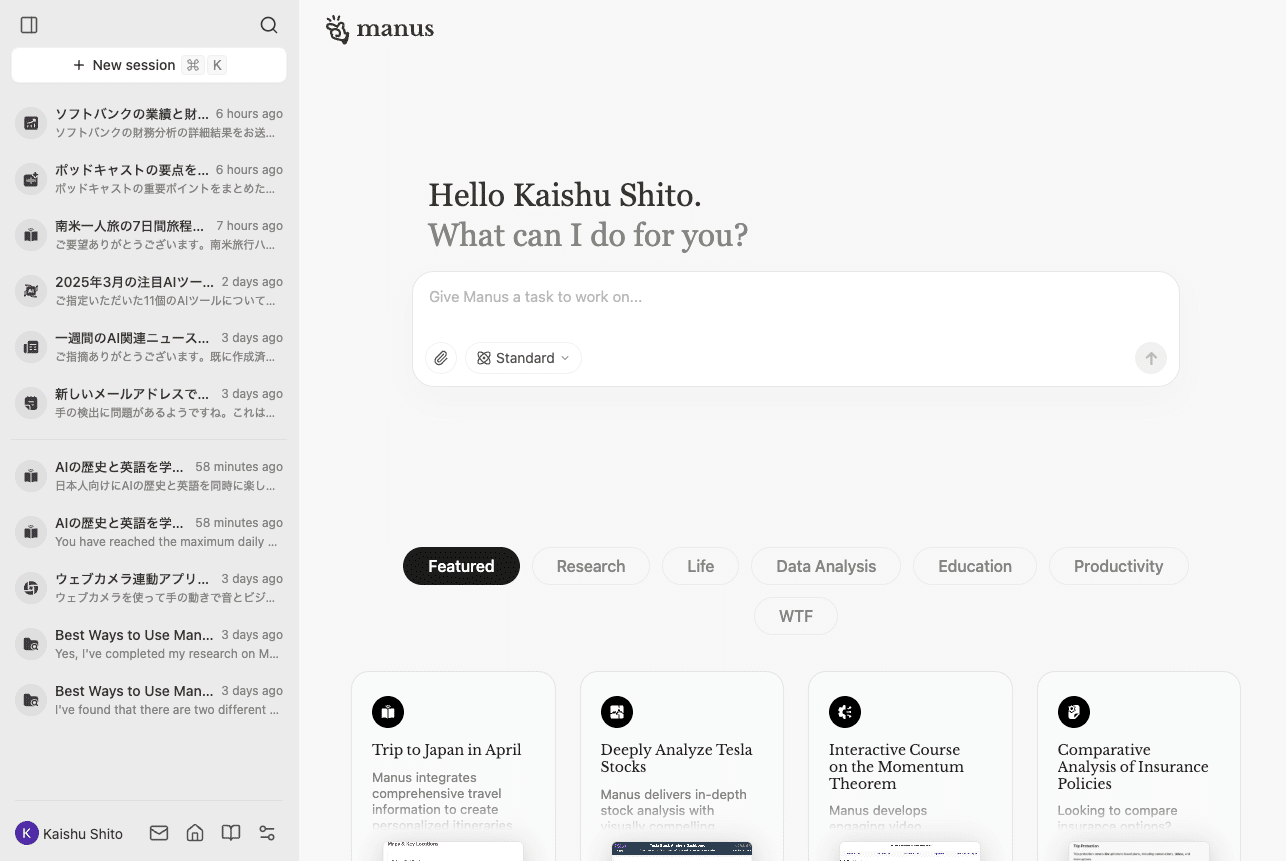Click the paperclip attach file icon
The image size is (1286, 861).
[441, 358]
